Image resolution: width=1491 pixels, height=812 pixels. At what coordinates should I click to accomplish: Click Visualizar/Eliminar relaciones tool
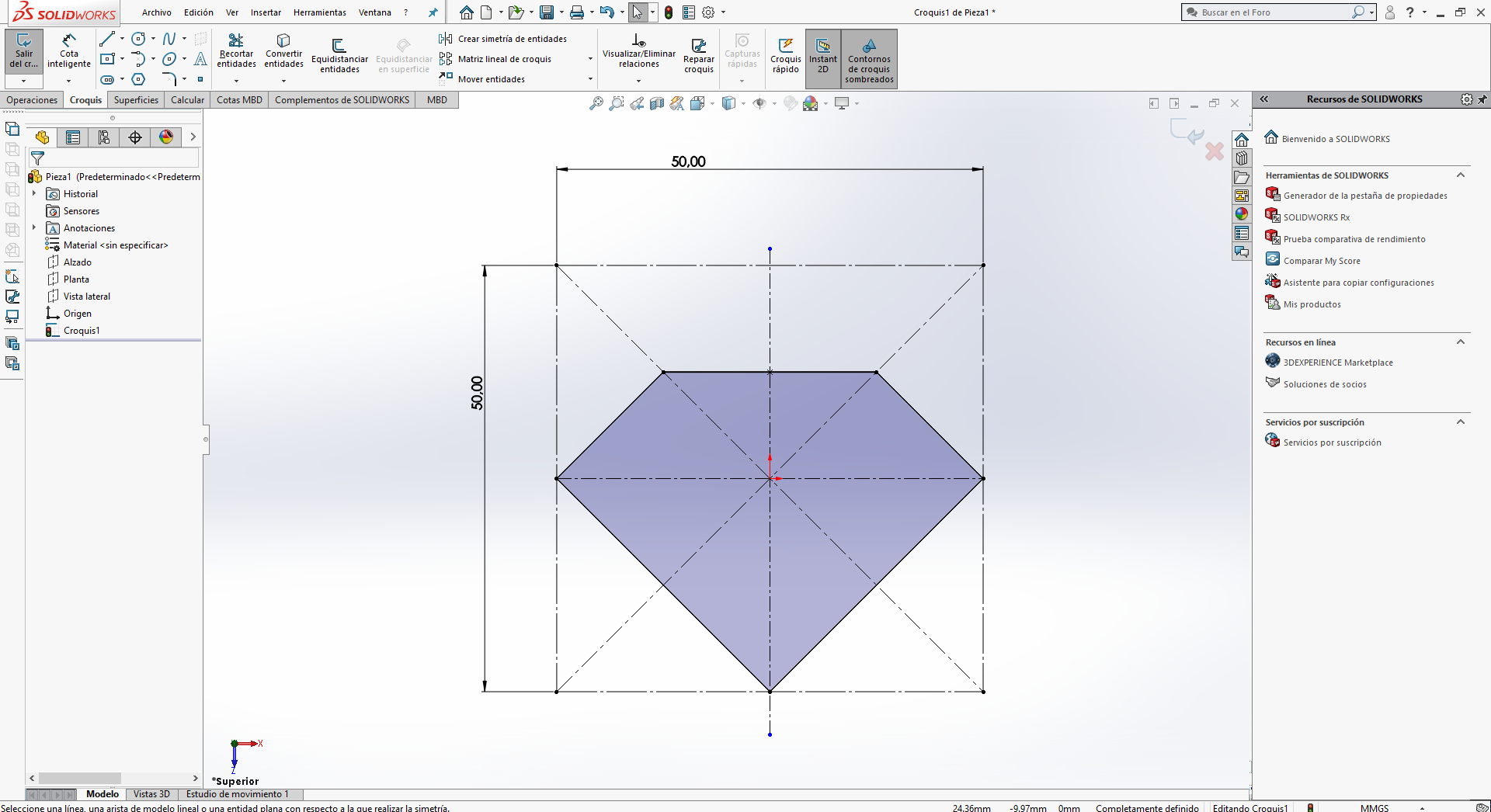639,50
